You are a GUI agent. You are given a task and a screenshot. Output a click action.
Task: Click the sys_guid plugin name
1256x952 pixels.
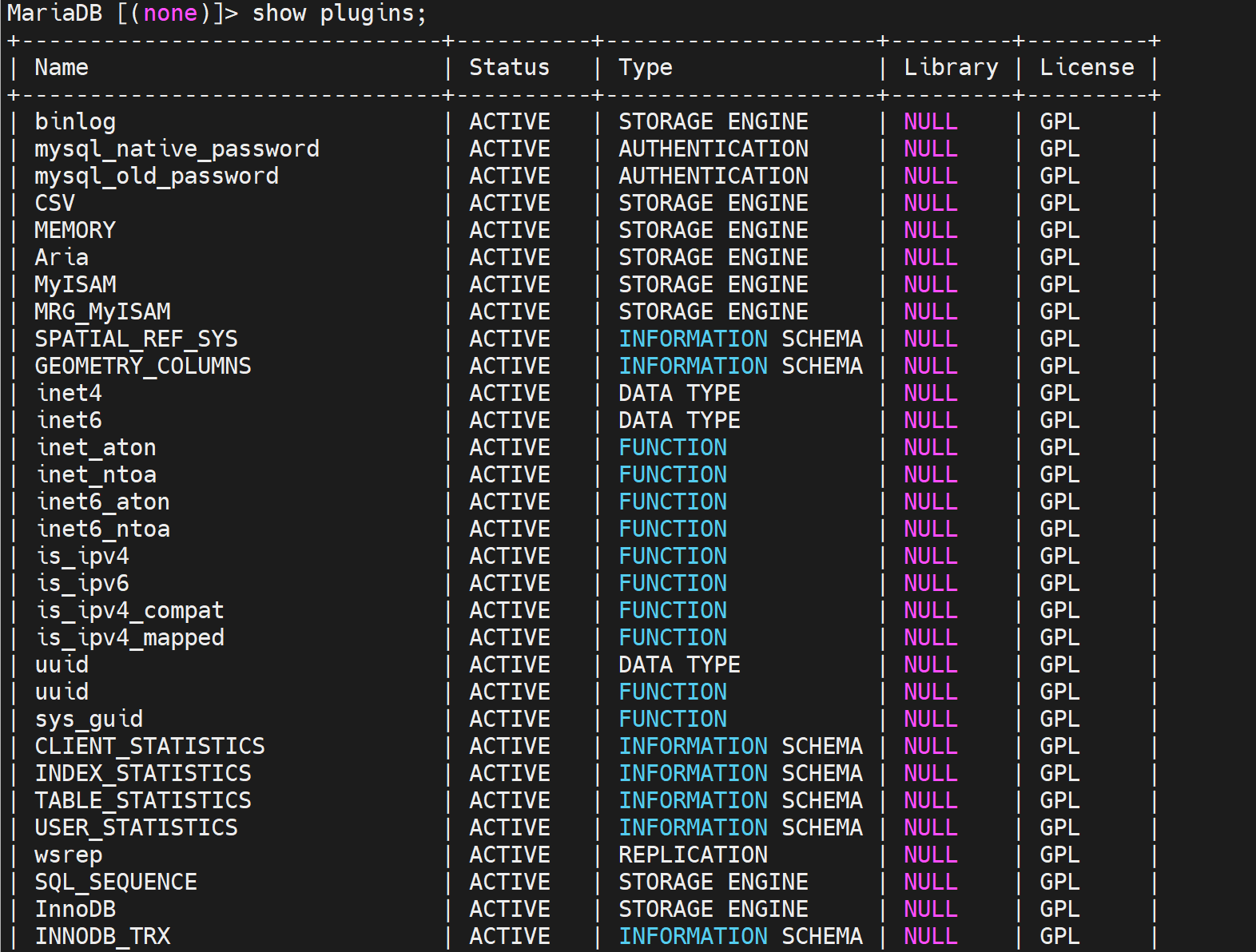pos(89,720)
